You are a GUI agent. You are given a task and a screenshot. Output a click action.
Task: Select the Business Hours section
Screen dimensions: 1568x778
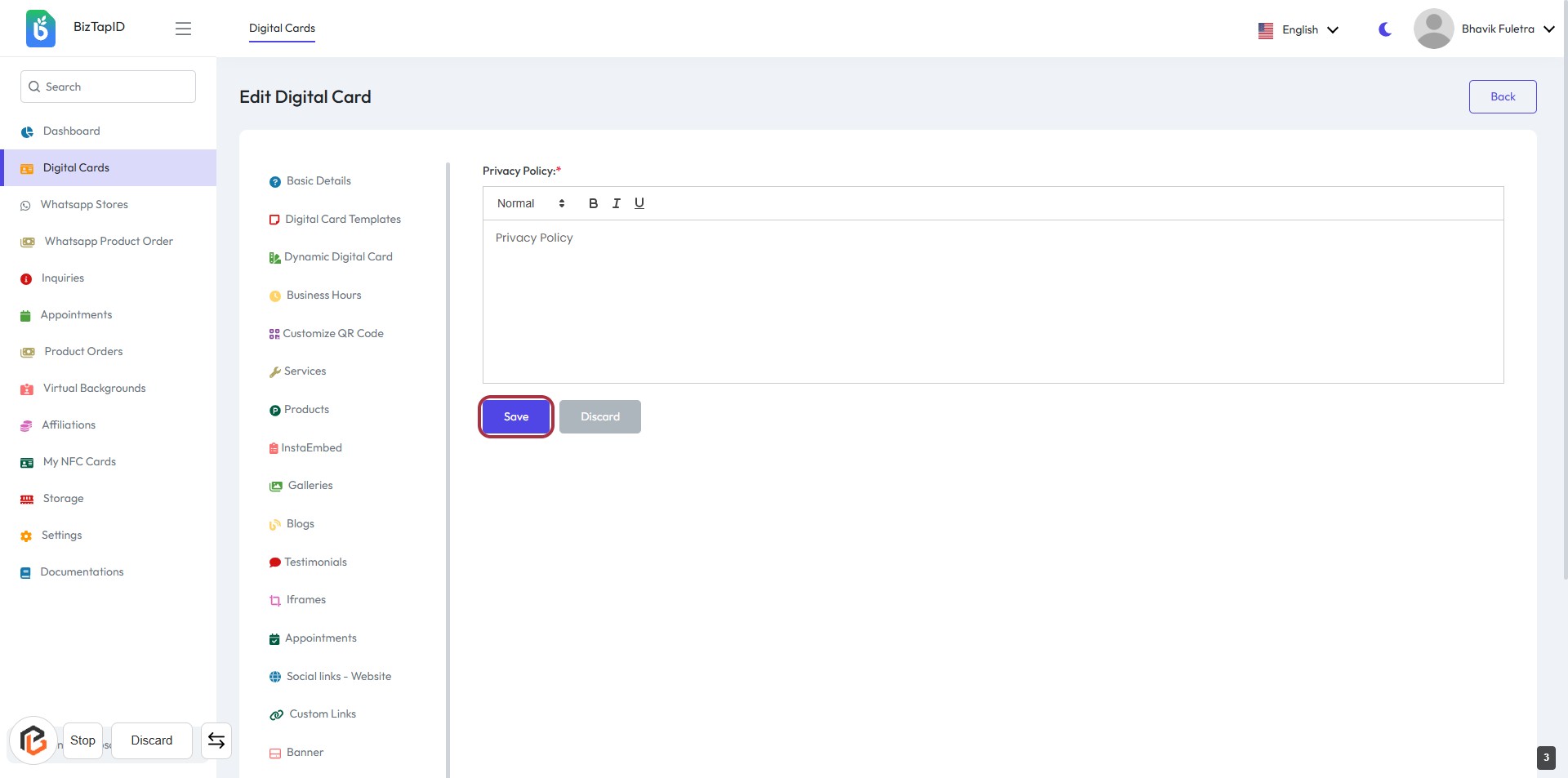click(x=323, y=296)
